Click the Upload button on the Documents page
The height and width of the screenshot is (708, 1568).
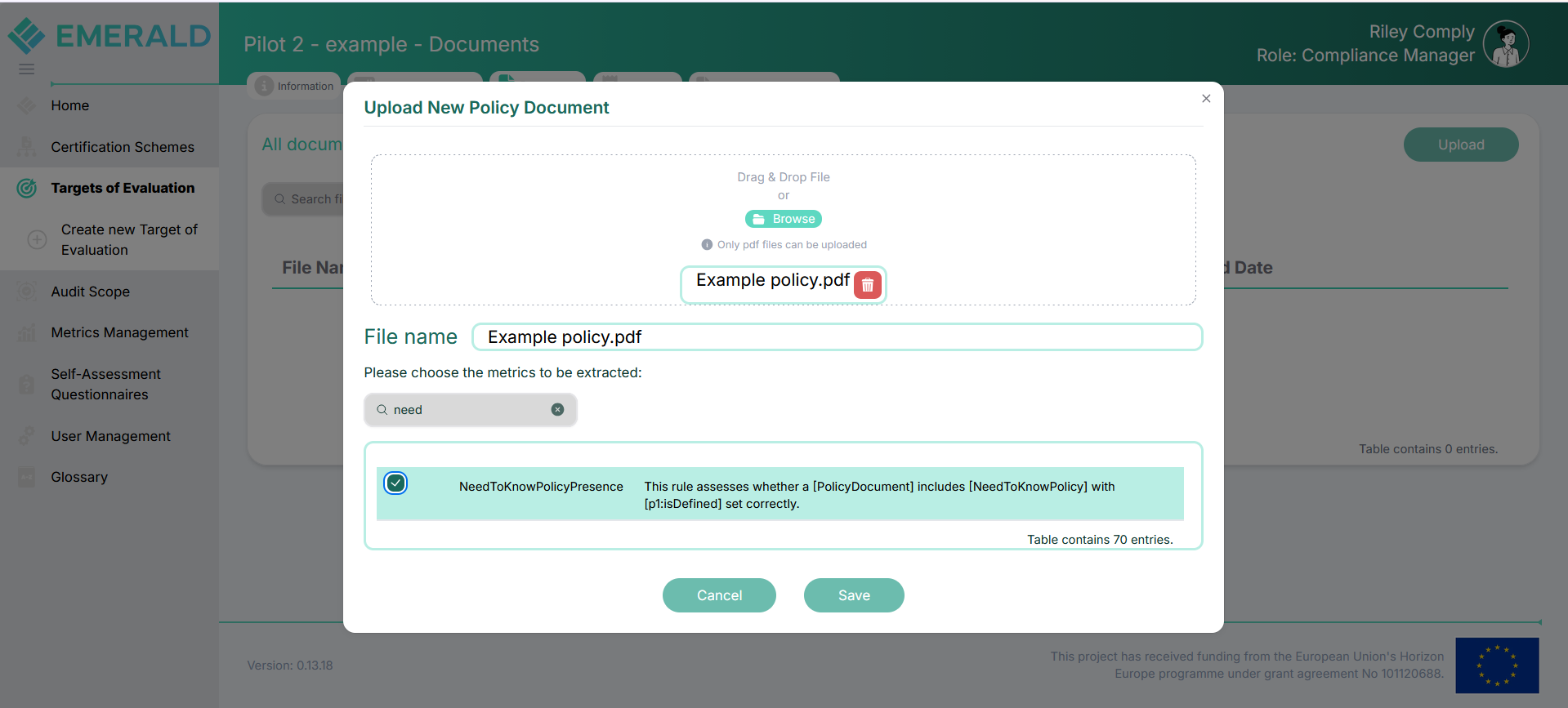(1461, 145)
